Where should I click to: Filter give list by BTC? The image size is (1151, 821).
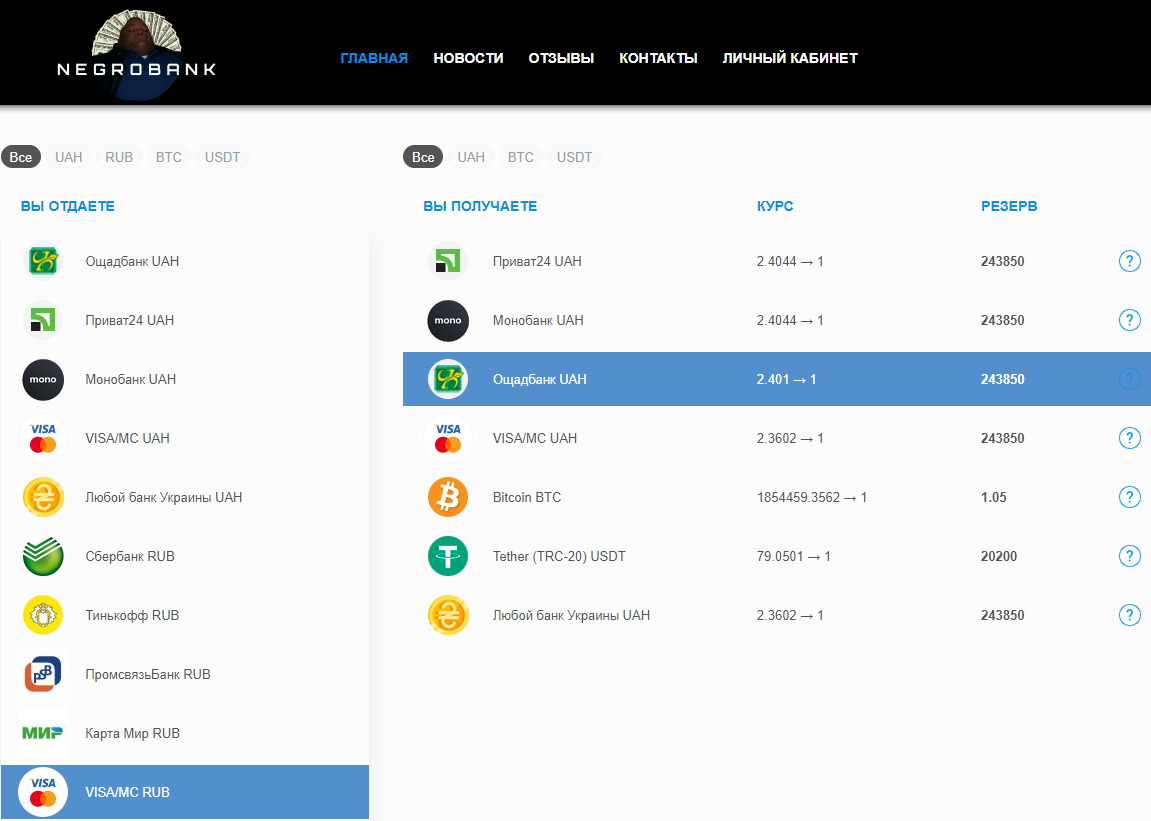point(168,157)
